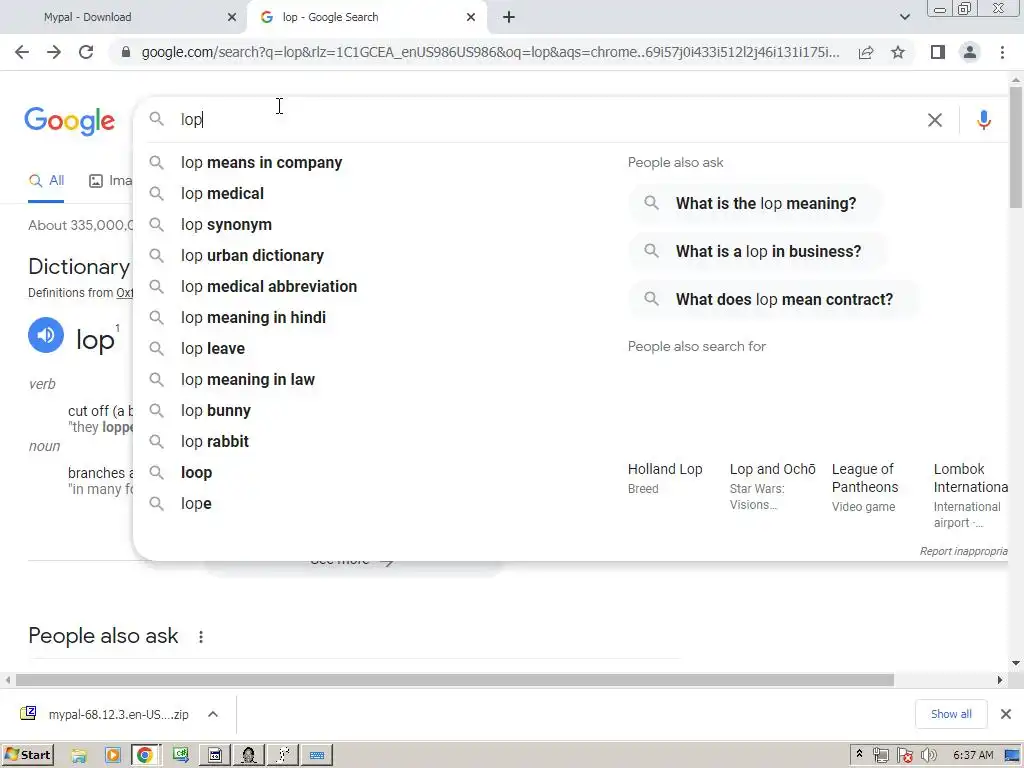Viewport: 1024px width, 768px height.
Task: Click the scroll right arrow
Action: coord(1000,680)
